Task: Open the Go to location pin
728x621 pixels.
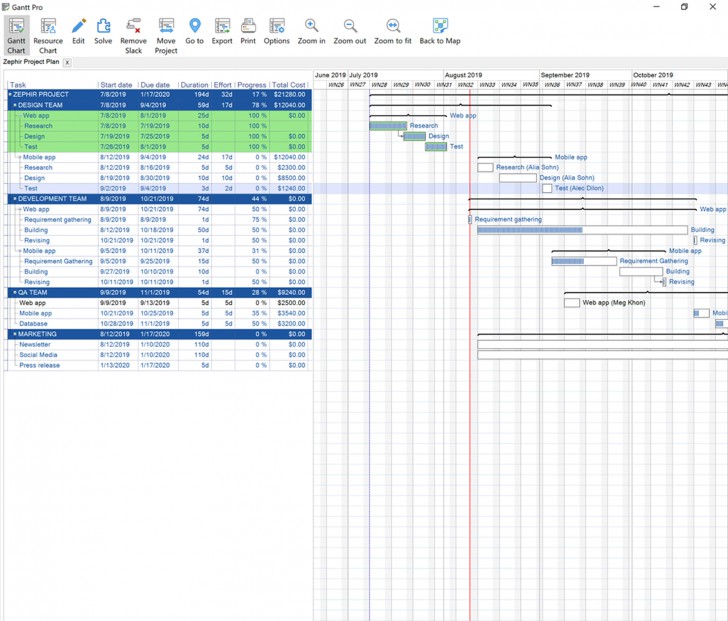Action: click(195, 31)
